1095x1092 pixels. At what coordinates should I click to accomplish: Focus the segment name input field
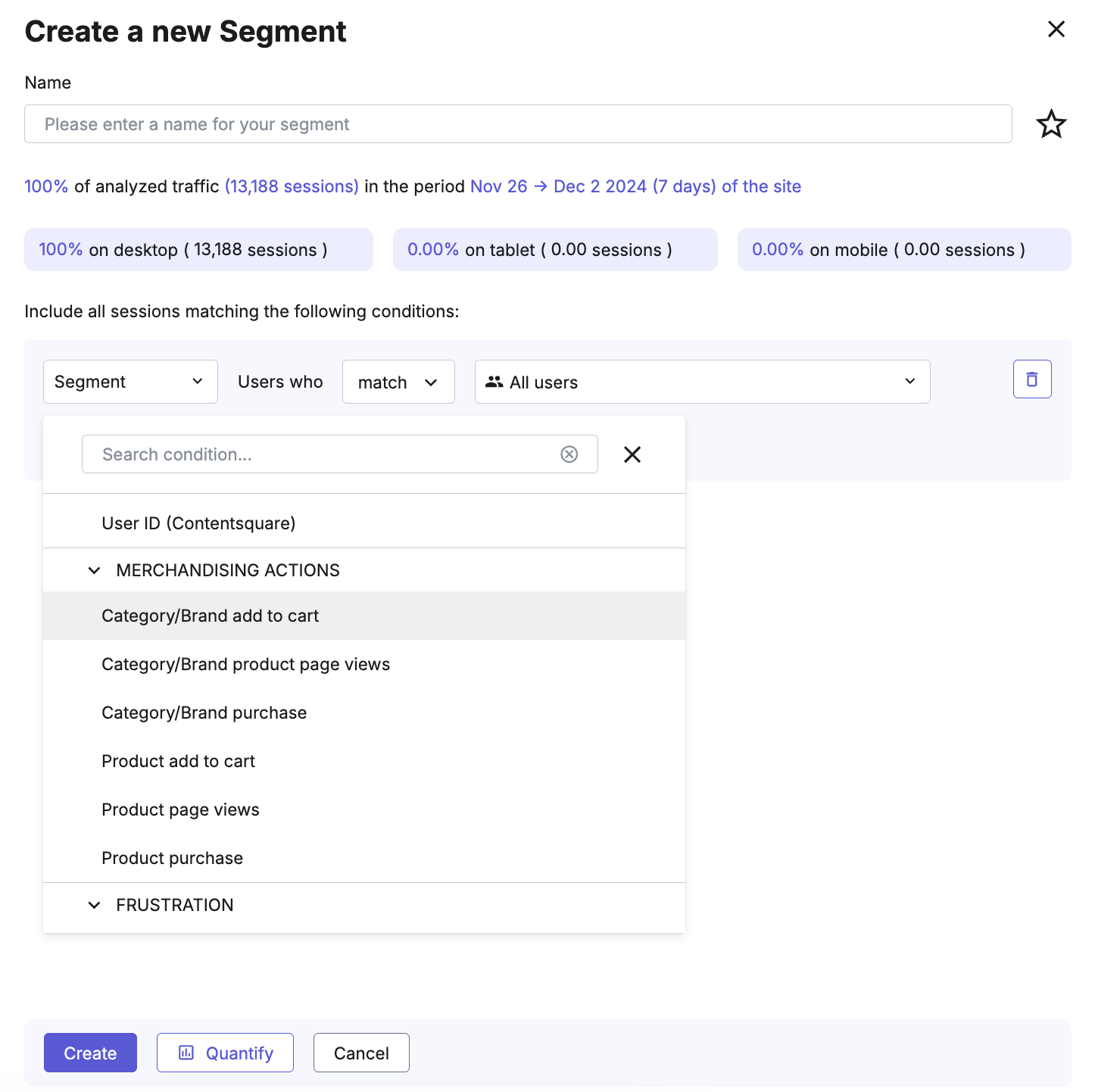518,124
